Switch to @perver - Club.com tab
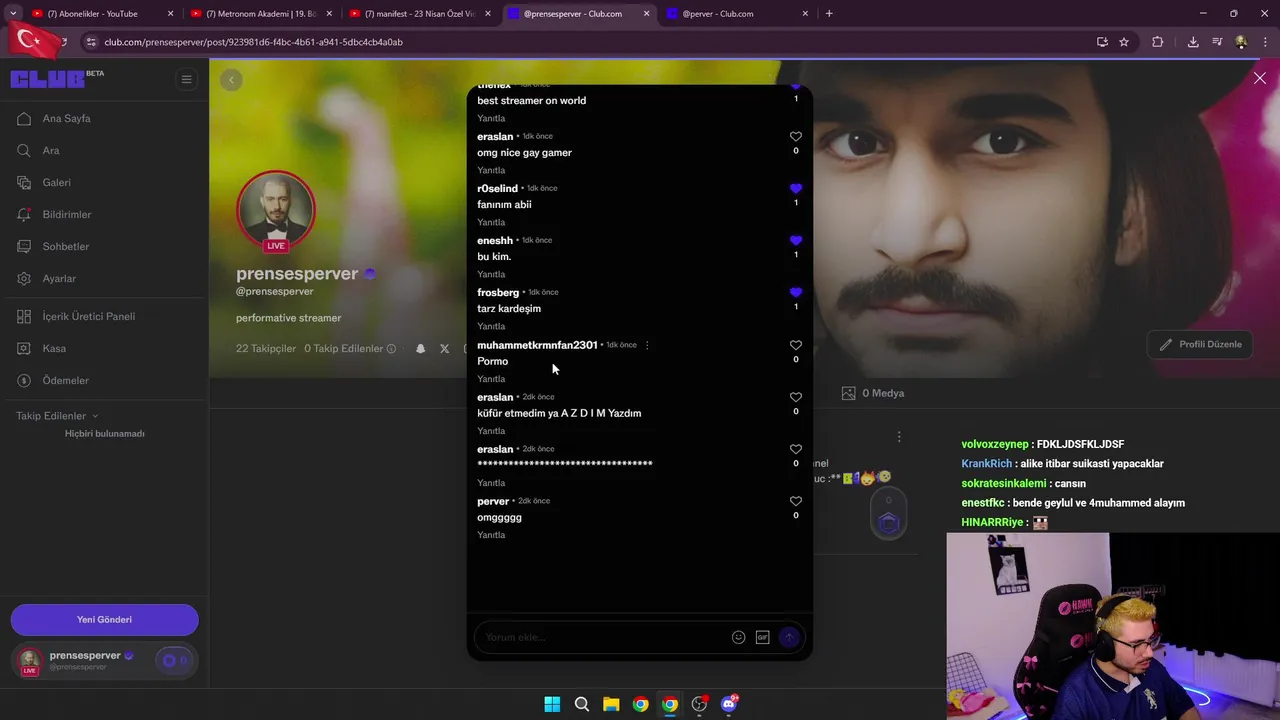Image resolution: width=1280 pixels, height=720 pixels. pyautogui.click(x=738, y=14)
